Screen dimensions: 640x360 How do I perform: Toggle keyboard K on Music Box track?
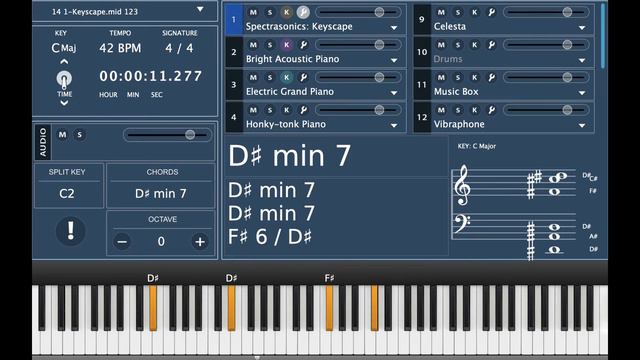pos(474,78)
